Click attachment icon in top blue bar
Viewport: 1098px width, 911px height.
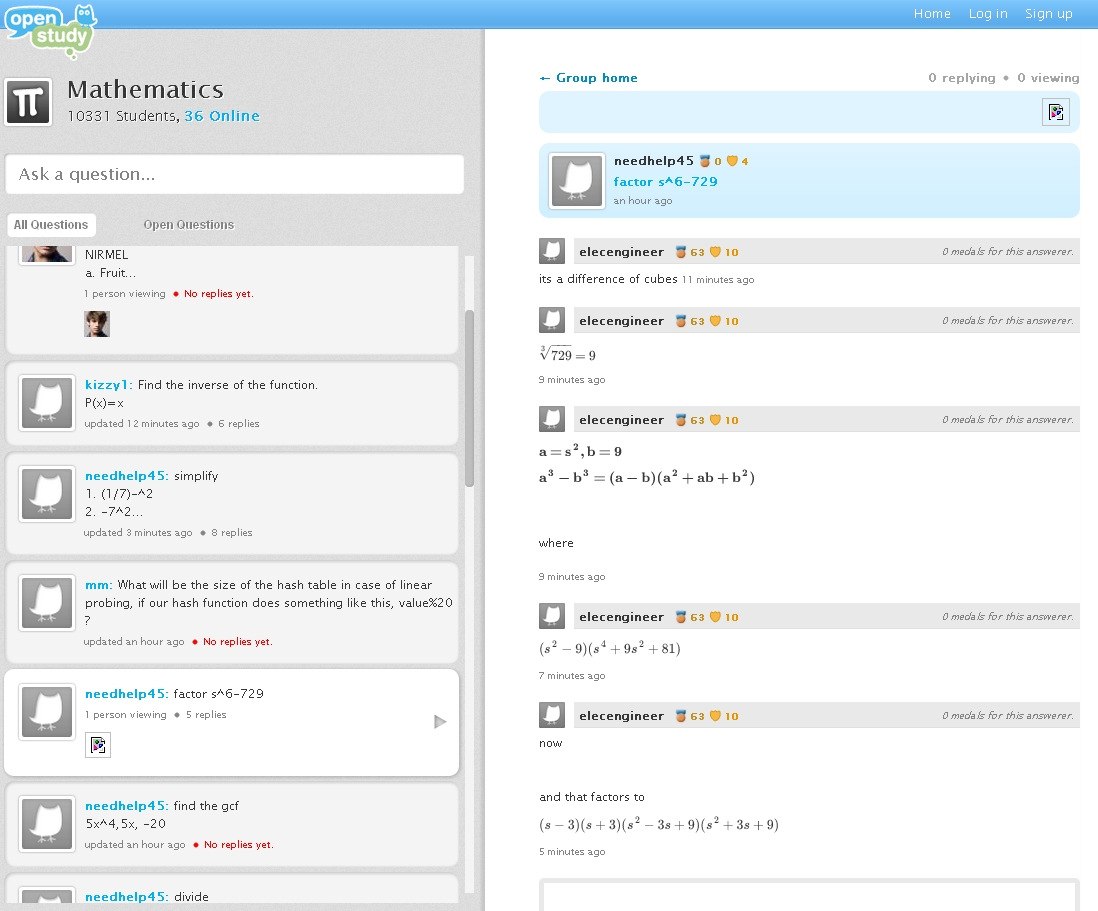(1055, 112)
